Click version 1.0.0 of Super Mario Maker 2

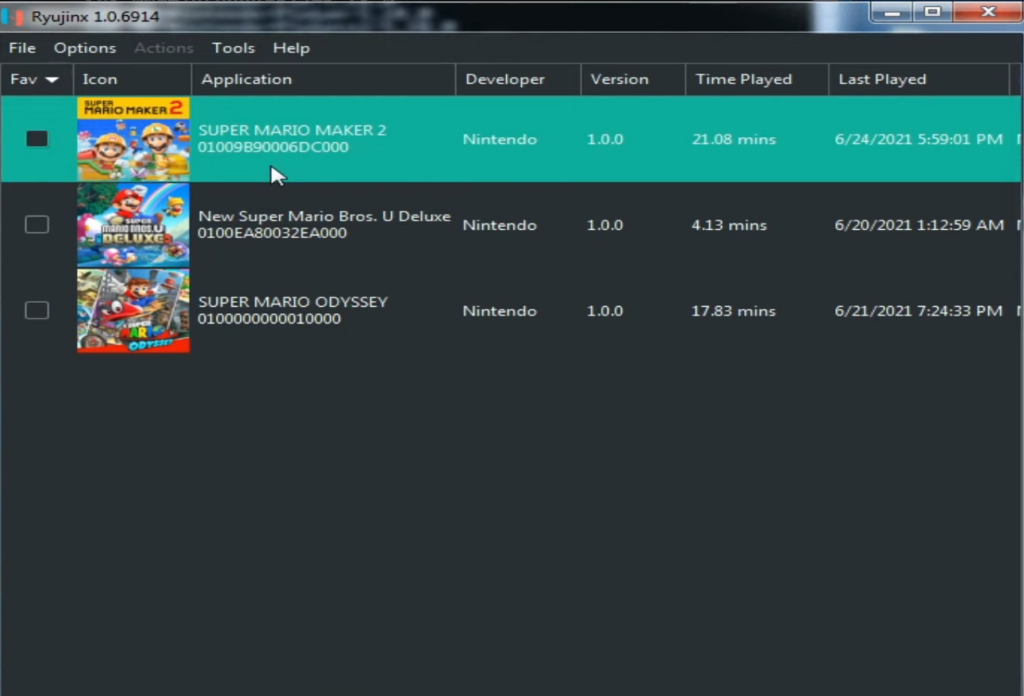point(605,139)
